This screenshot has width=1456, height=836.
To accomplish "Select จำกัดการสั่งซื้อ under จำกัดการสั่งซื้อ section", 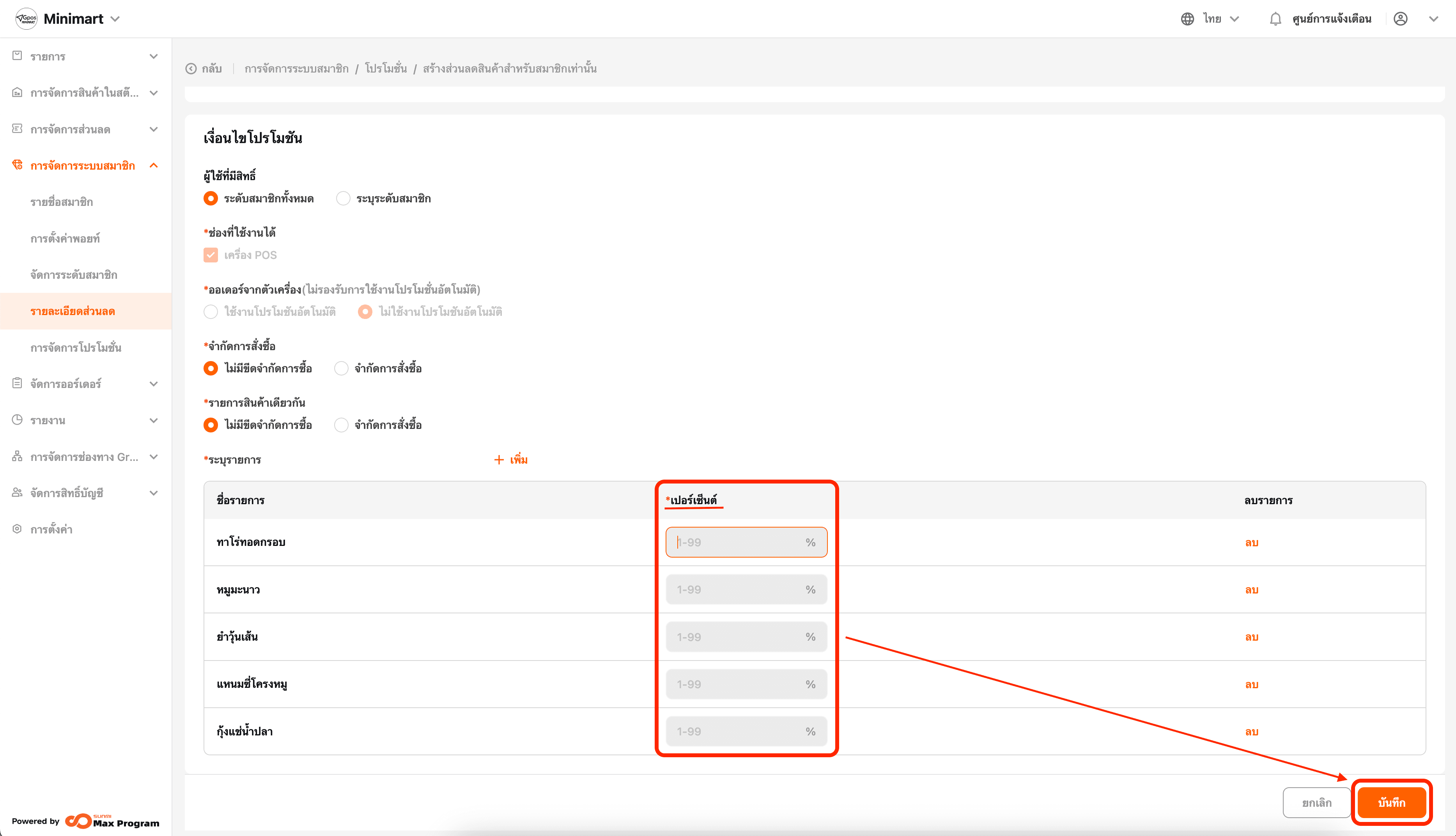I will 342,368.
